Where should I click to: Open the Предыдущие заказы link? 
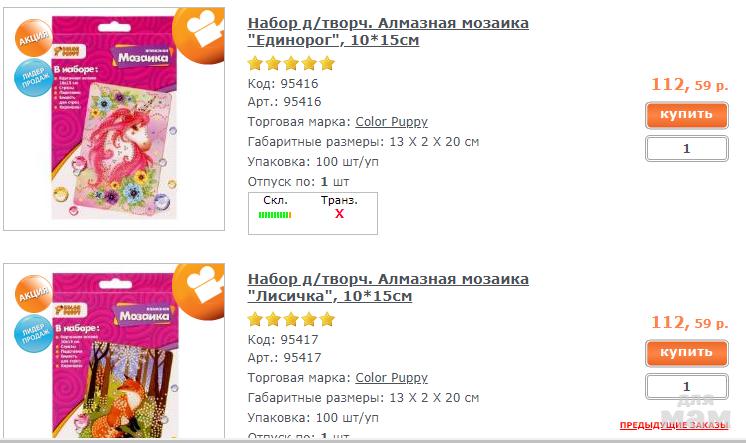coord(674,425)
